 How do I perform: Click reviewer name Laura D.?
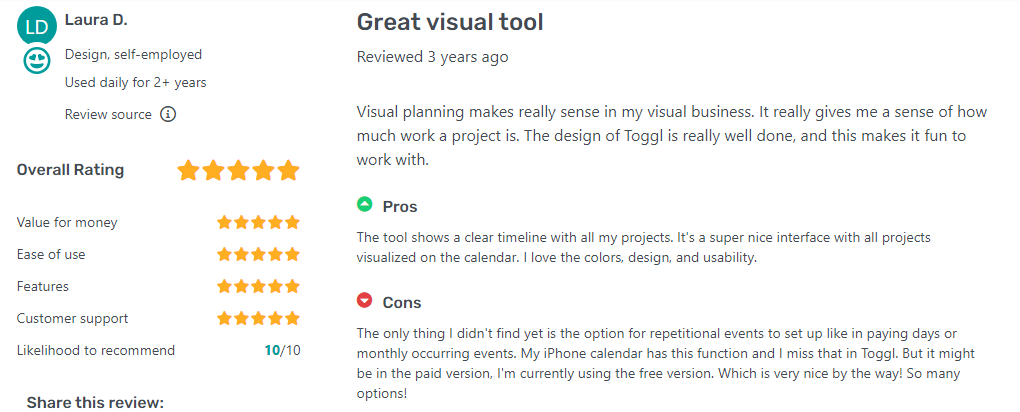(x=96, y=20)
